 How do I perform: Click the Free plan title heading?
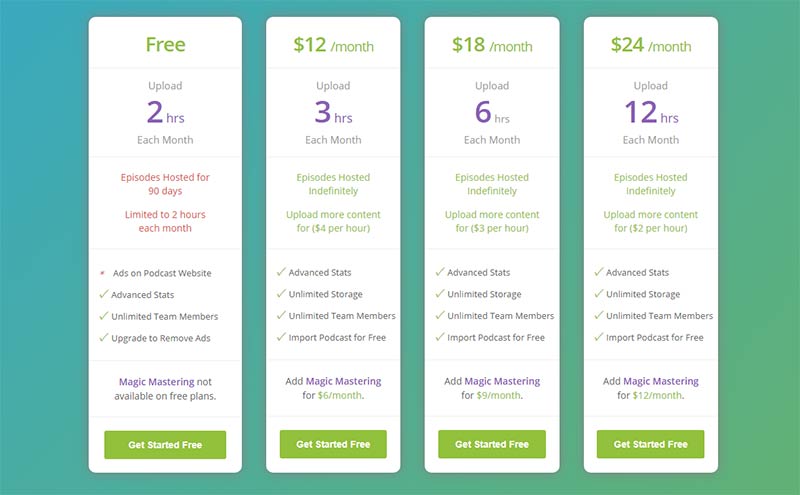click(165, 44)
